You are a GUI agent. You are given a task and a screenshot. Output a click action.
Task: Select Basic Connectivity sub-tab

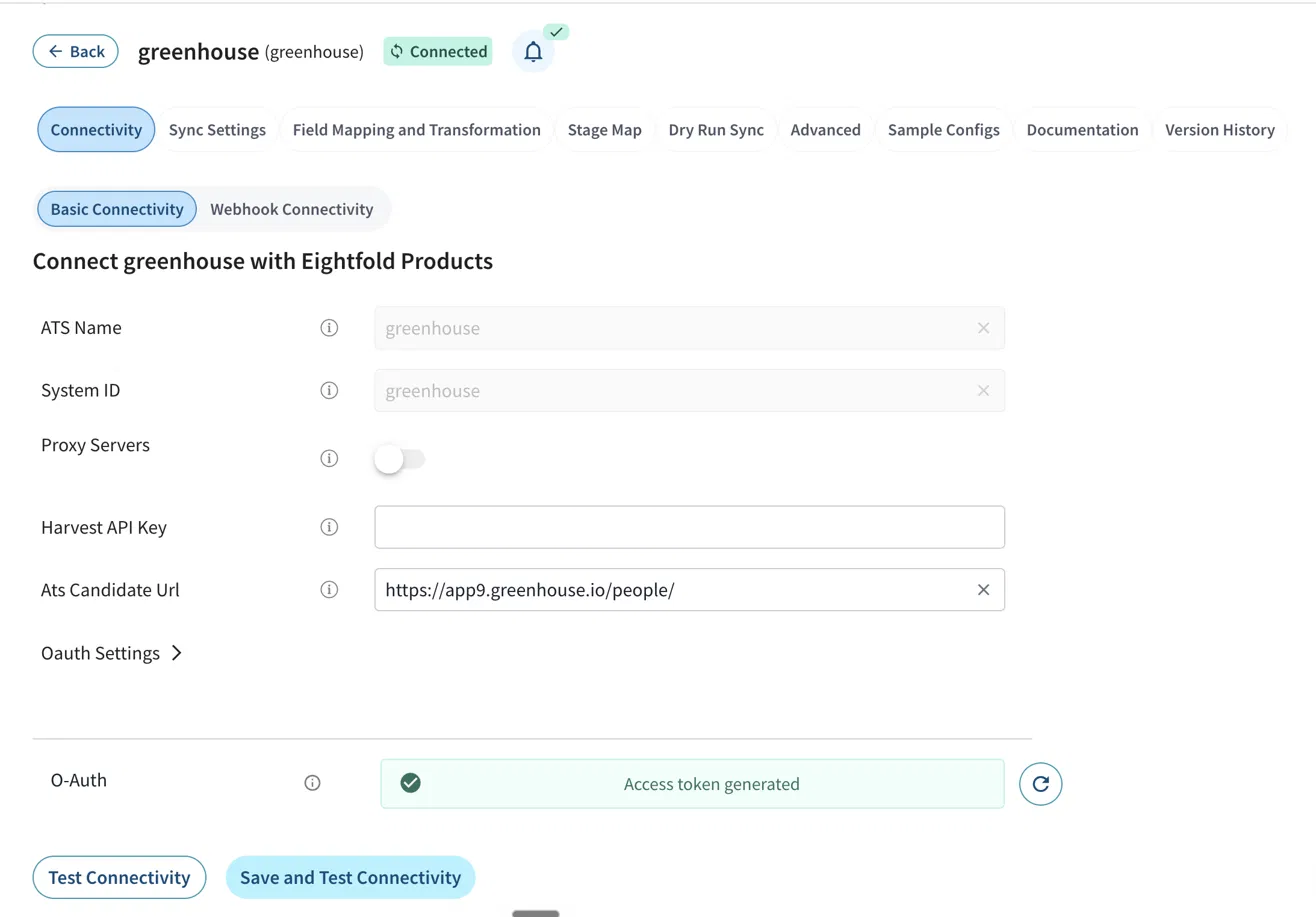[117, 209]
